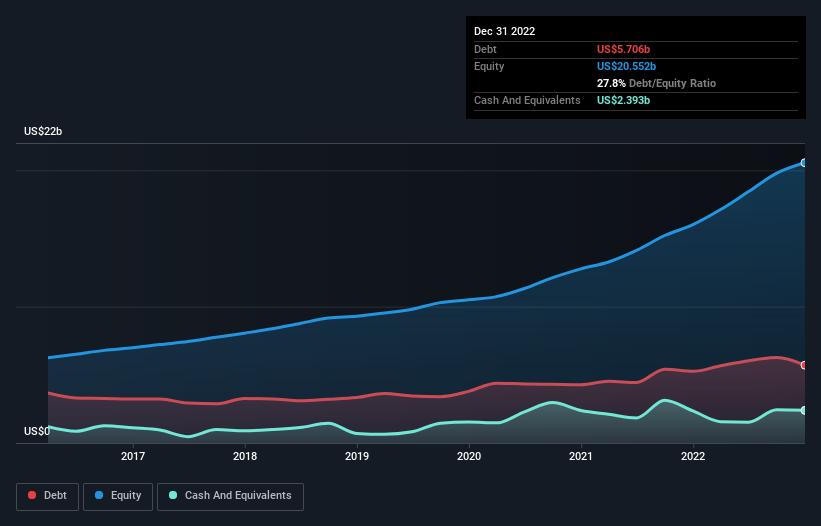Click the US$2.393b cash value
821x526 pixels.
(623, 100)
